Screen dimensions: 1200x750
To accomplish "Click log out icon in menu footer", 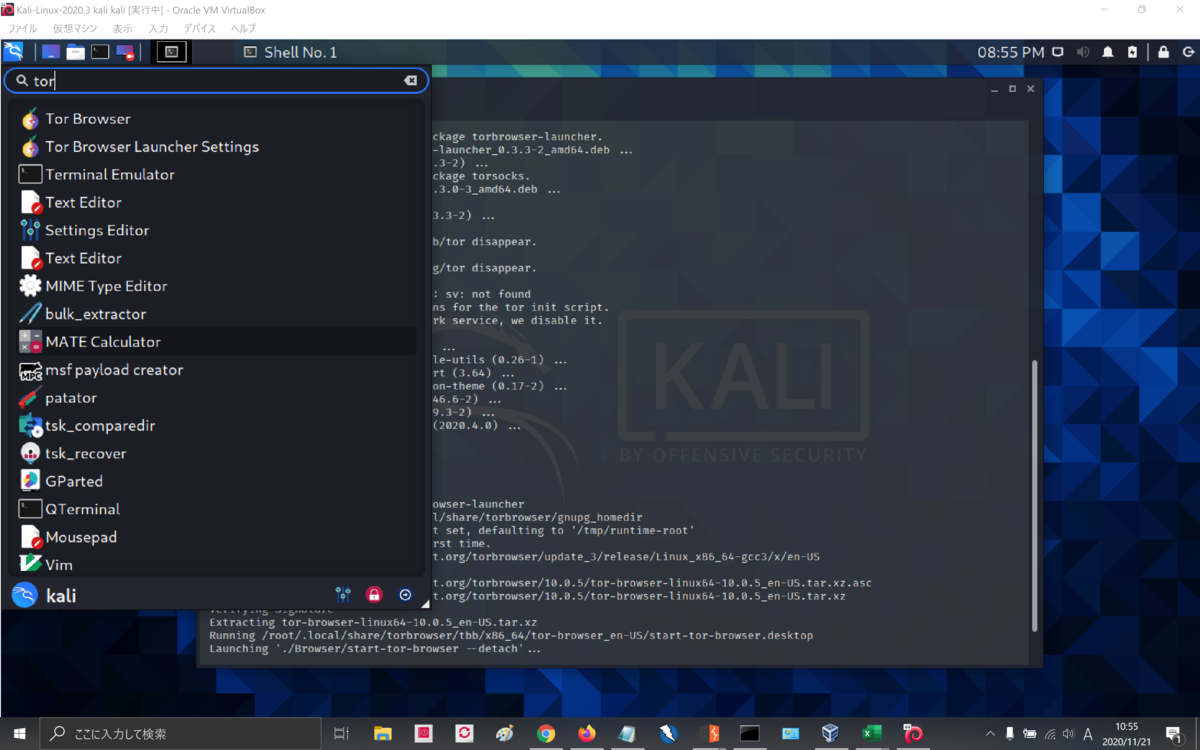I will 405,595.
